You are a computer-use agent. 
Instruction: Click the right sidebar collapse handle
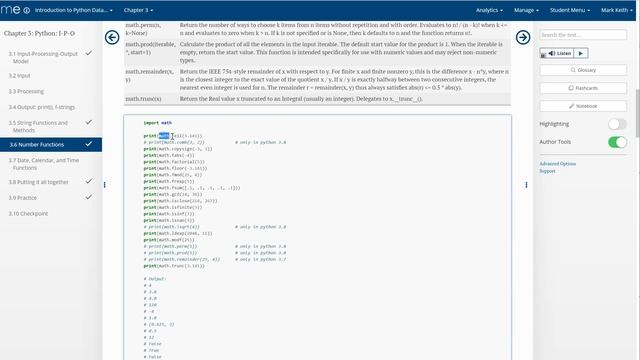click(x=526, y=185)
